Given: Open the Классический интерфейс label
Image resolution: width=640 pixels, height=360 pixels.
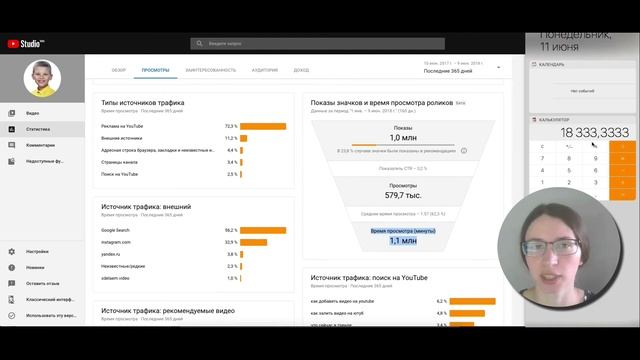Looking at the screenshot, I should point(50,300).
